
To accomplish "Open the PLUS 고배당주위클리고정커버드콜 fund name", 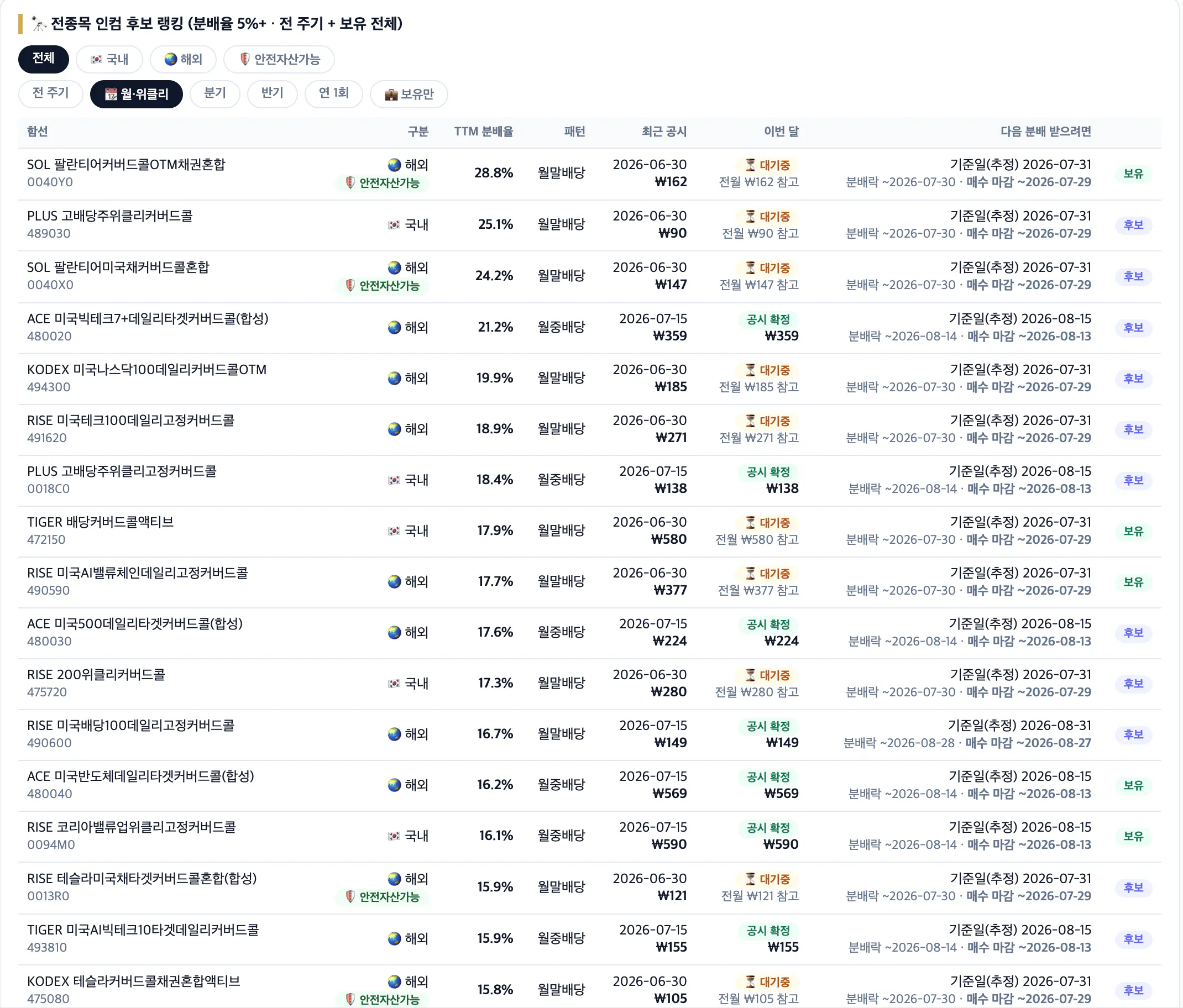I will 122,471.
